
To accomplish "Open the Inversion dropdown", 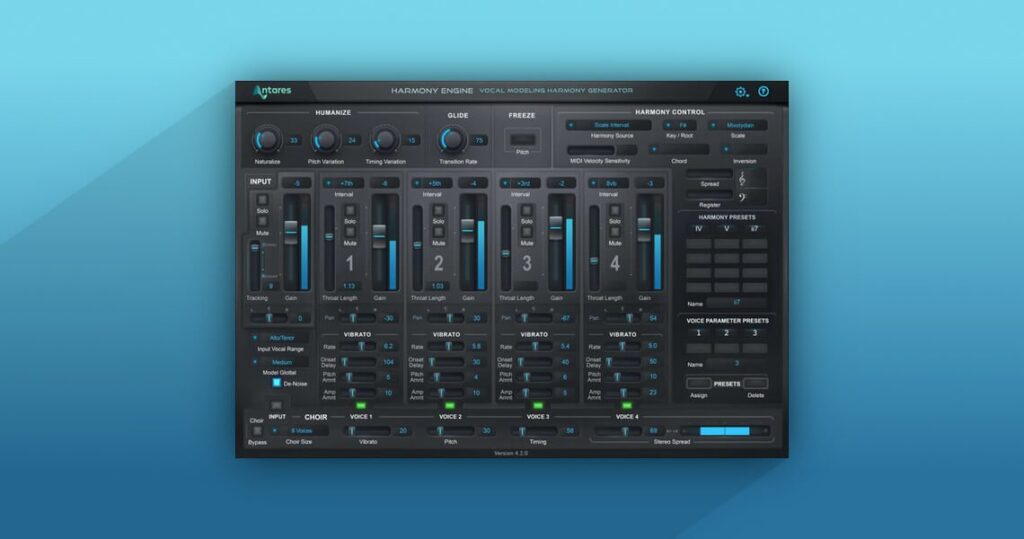I will click(744, 150).
